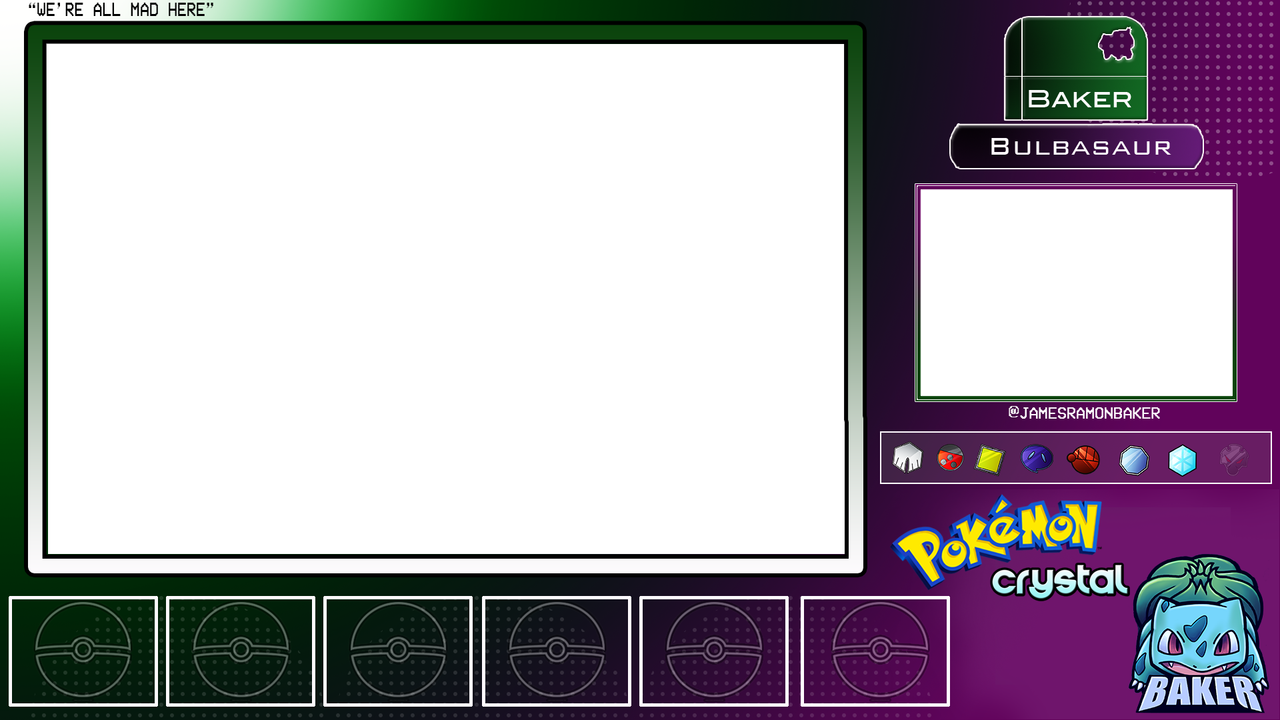The width and height of the screenshot is (1280, 720).
Task: Select the second Poké Ball party slot
Action: pos(241,651)
